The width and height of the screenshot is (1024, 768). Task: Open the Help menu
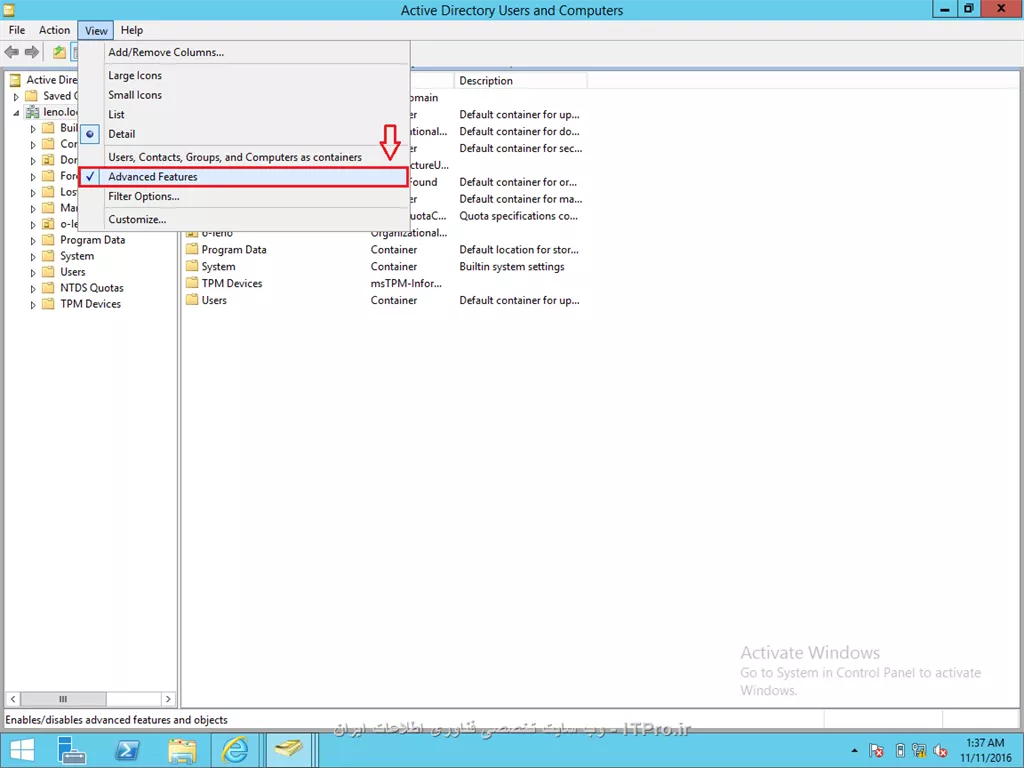(x=131, y=30)
